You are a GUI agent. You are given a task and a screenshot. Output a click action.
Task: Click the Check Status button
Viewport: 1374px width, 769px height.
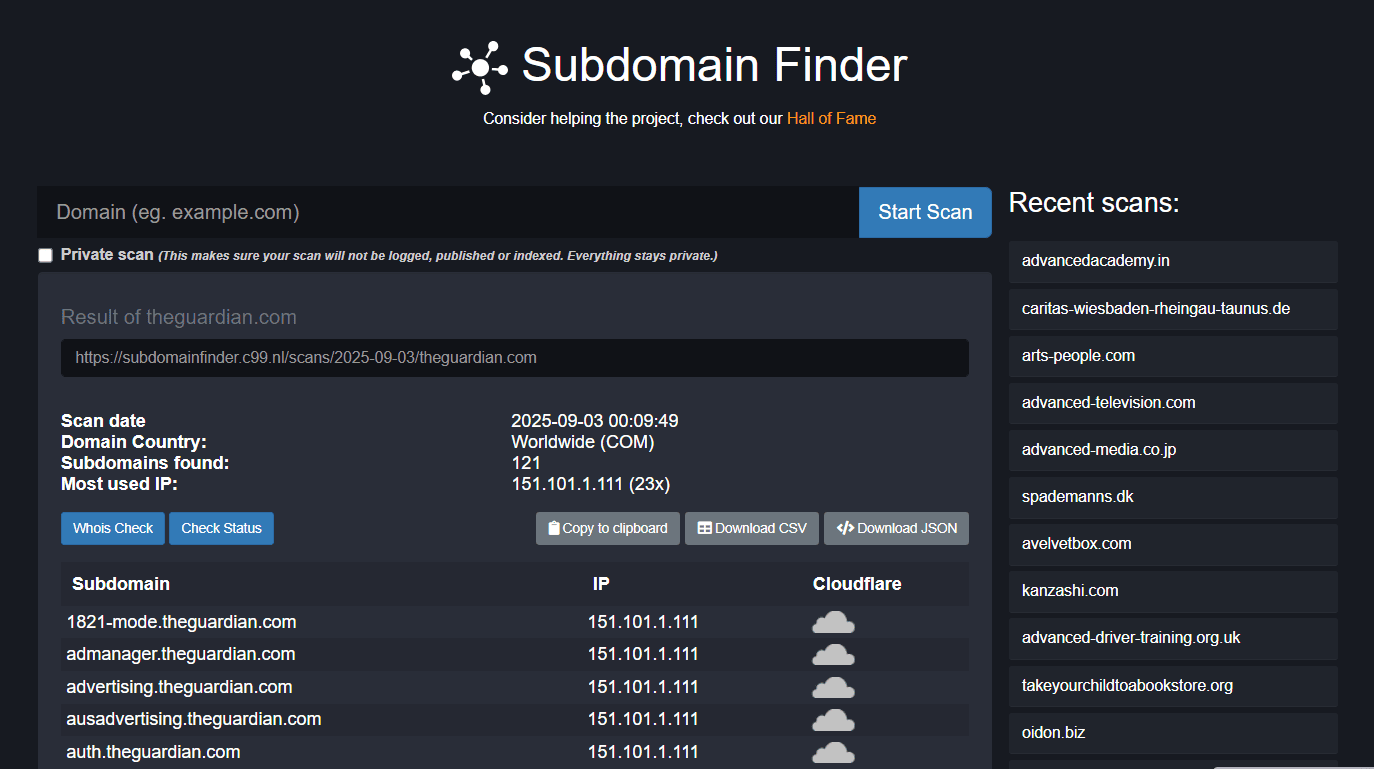point(221,529)
